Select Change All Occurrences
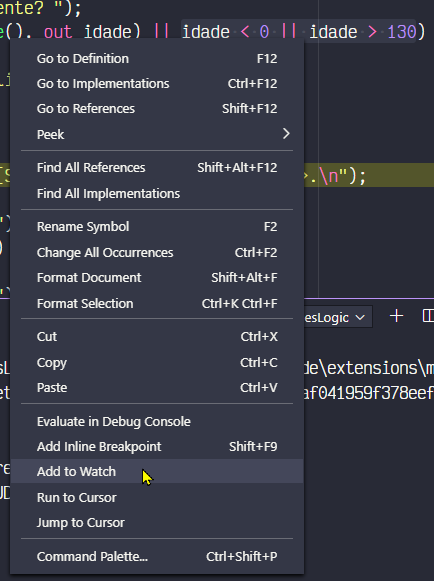The height and width of the screenshot is (581, 434). tap(157, 252)
